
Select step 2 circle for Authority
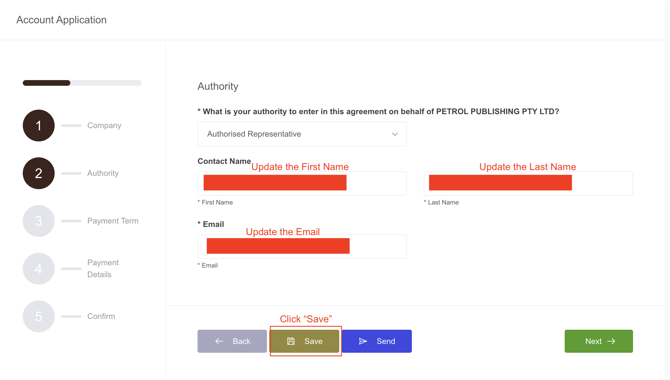[38, 173]
